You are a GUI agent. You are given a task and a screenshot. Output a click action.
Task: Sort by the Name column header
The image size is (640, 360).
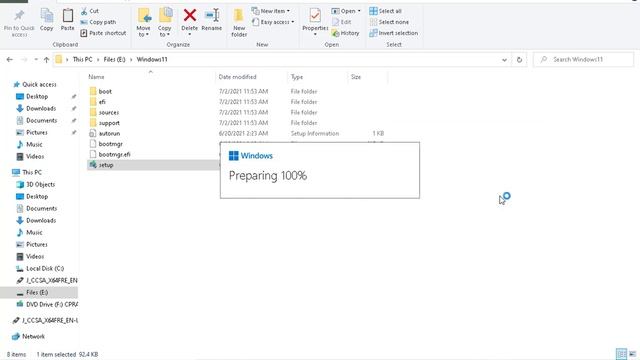(x=96, y=77)
